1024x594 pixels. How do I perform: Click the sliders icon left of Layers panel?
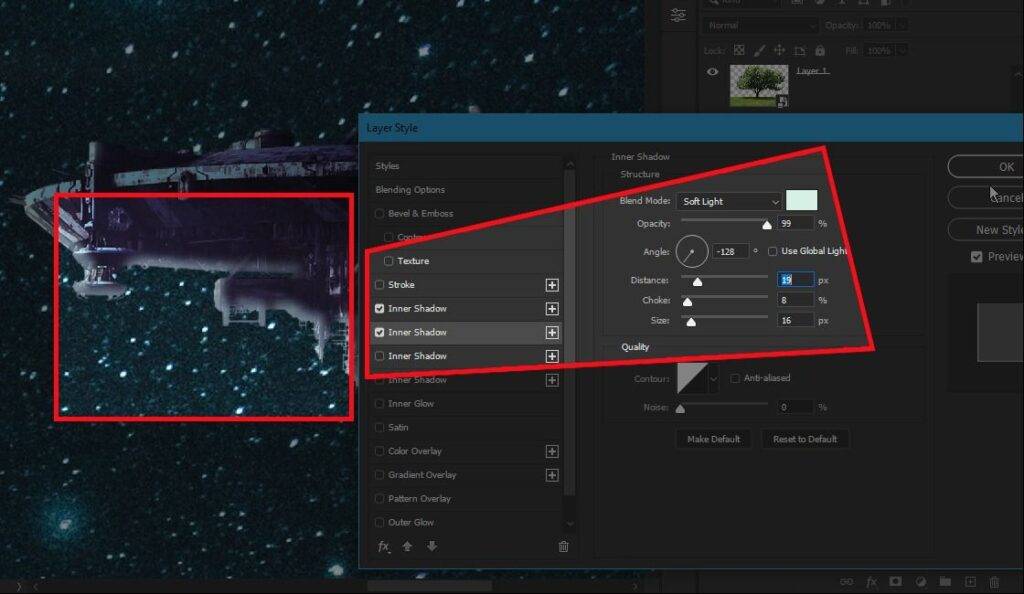(679, 14)
